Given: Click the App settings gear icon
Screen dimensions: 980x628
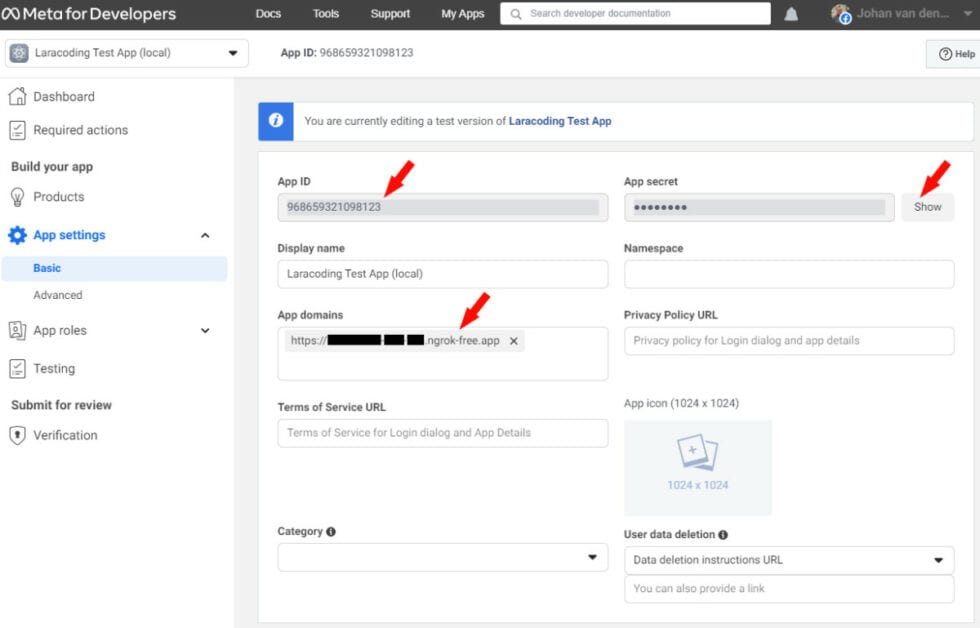Looking at the screenshot, I should tap(18, 235).
